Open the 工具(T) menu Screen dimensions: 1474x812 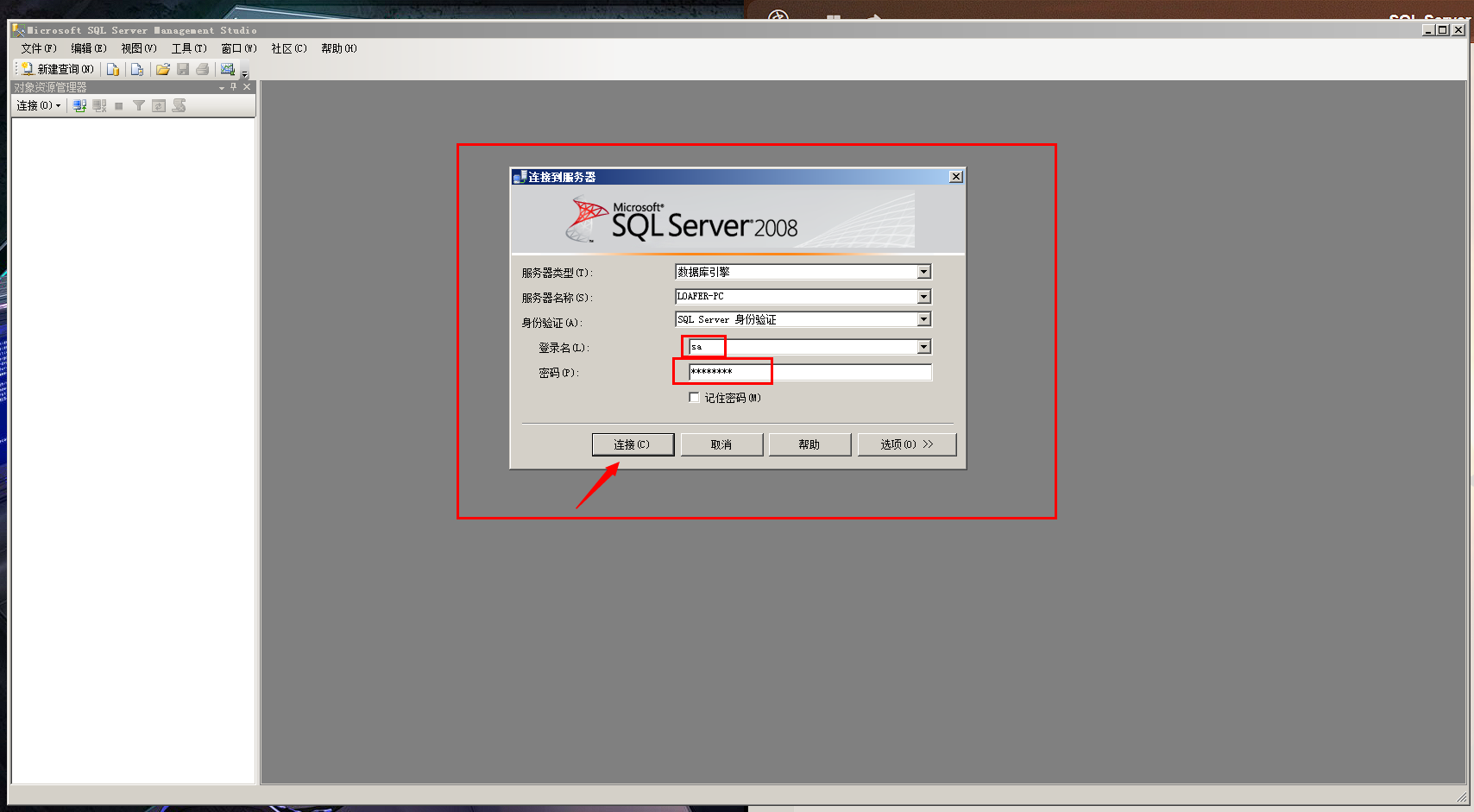click(x=189, y=48)
